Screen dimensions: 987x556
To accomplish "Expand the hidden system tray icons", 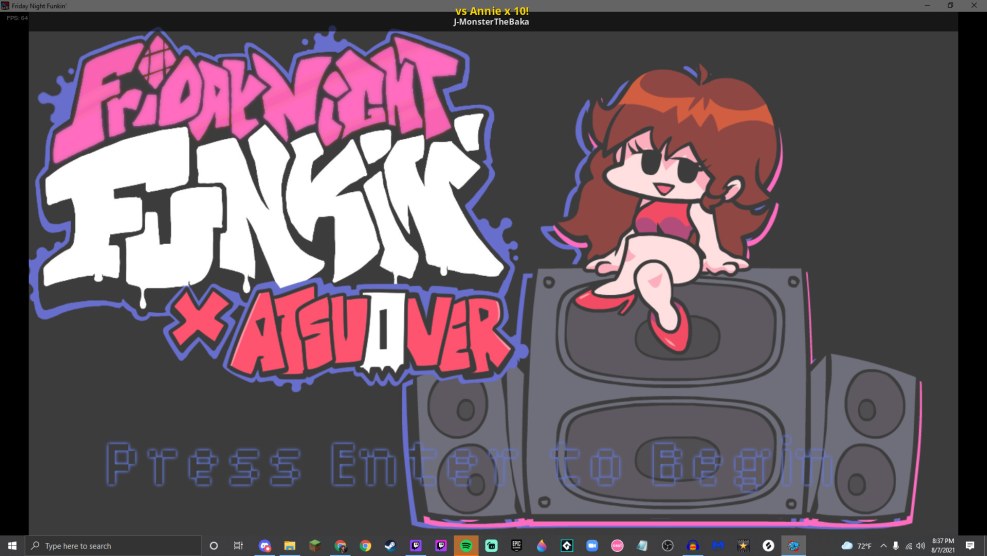I will 883,546.
